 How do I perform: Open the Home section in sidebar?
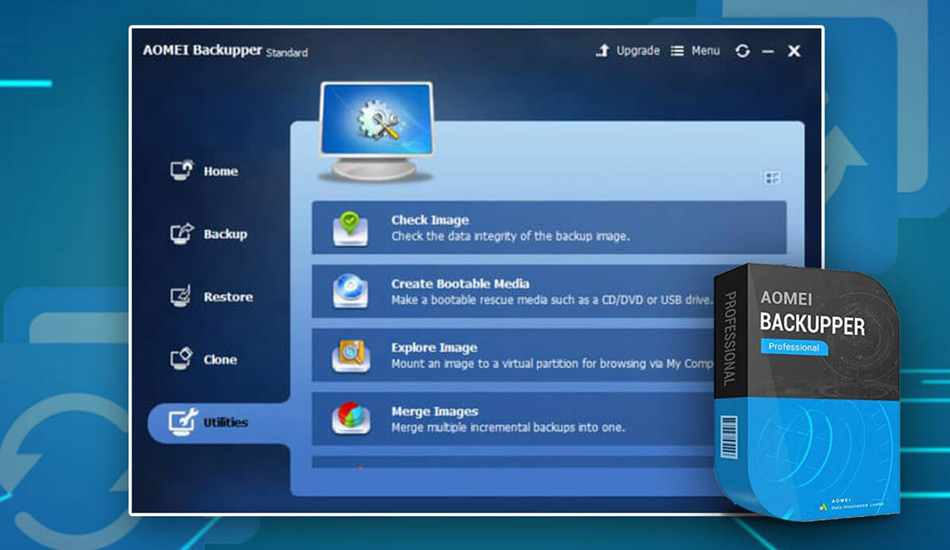tap(204, 171)
